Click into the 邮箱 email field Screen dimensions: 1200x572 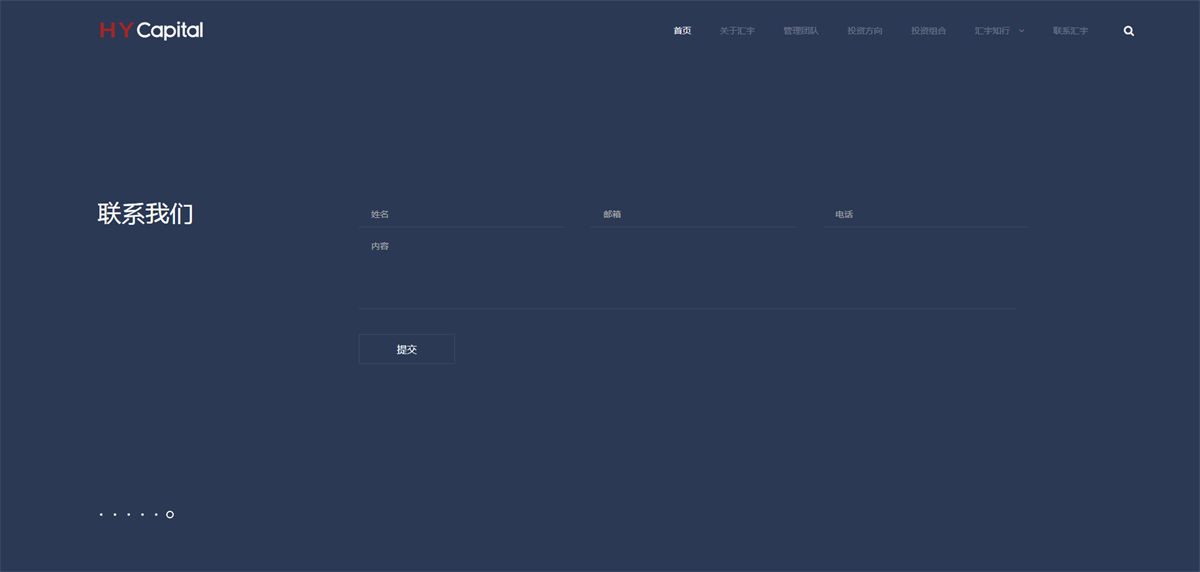(693, 215)
